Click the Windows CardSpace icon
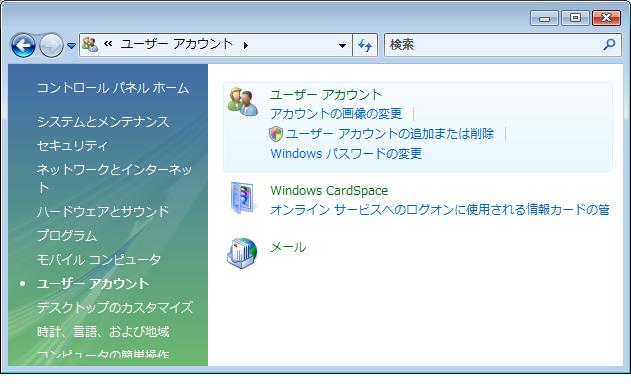Screen dimensions: 631x384 coord(243,198)
